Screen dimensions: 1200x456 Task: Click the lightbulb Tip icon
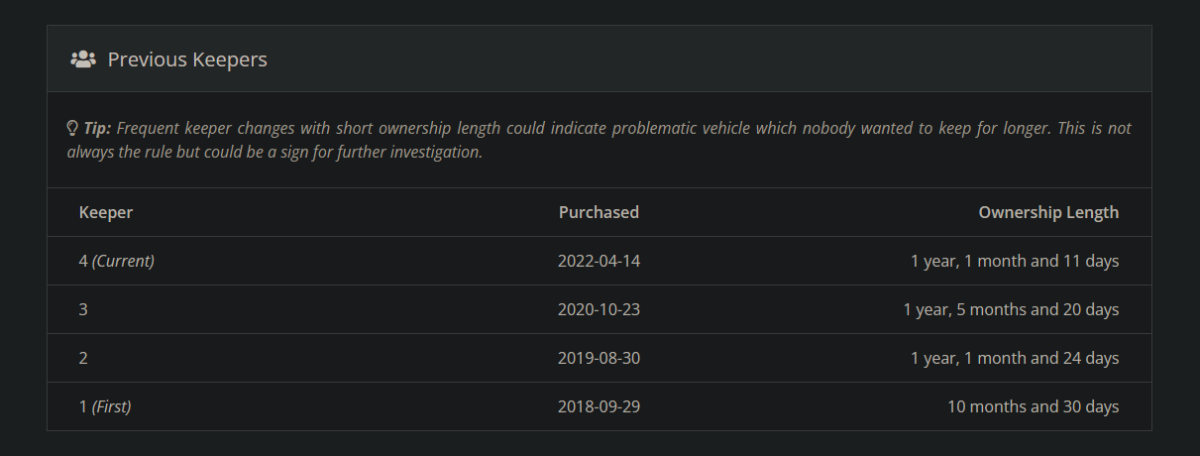tap(72, 129)
